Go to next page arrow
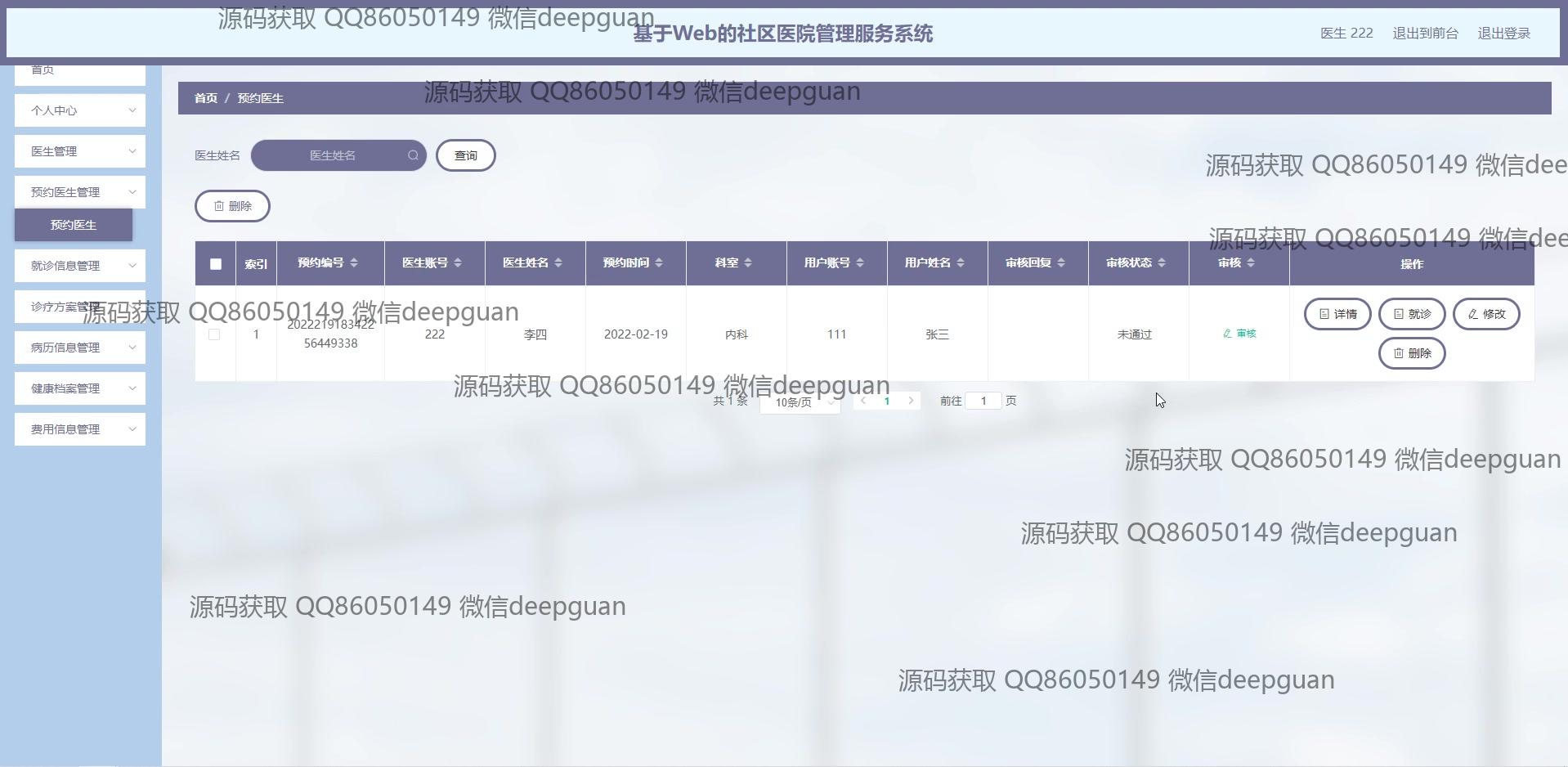 pos(911,401)
